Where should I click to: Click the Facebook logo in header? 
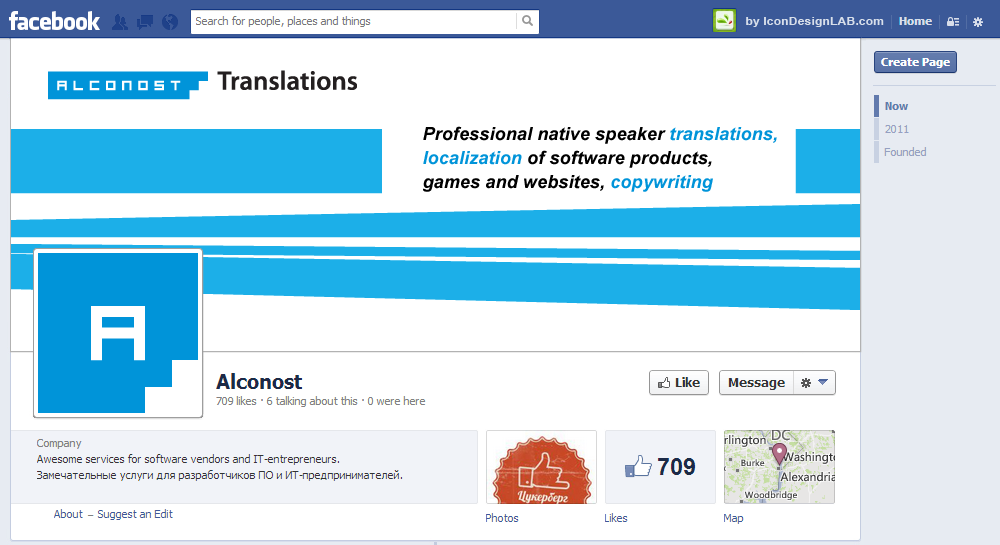click(x=54, y=21)
